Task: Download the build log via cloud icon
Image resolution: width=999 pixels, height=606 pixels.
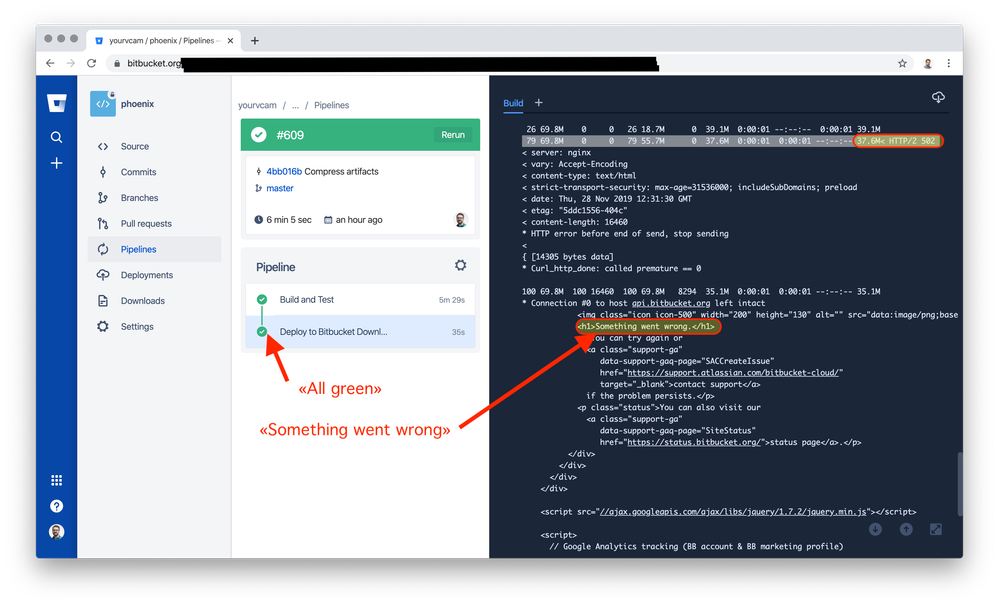Action: point(938,97)
